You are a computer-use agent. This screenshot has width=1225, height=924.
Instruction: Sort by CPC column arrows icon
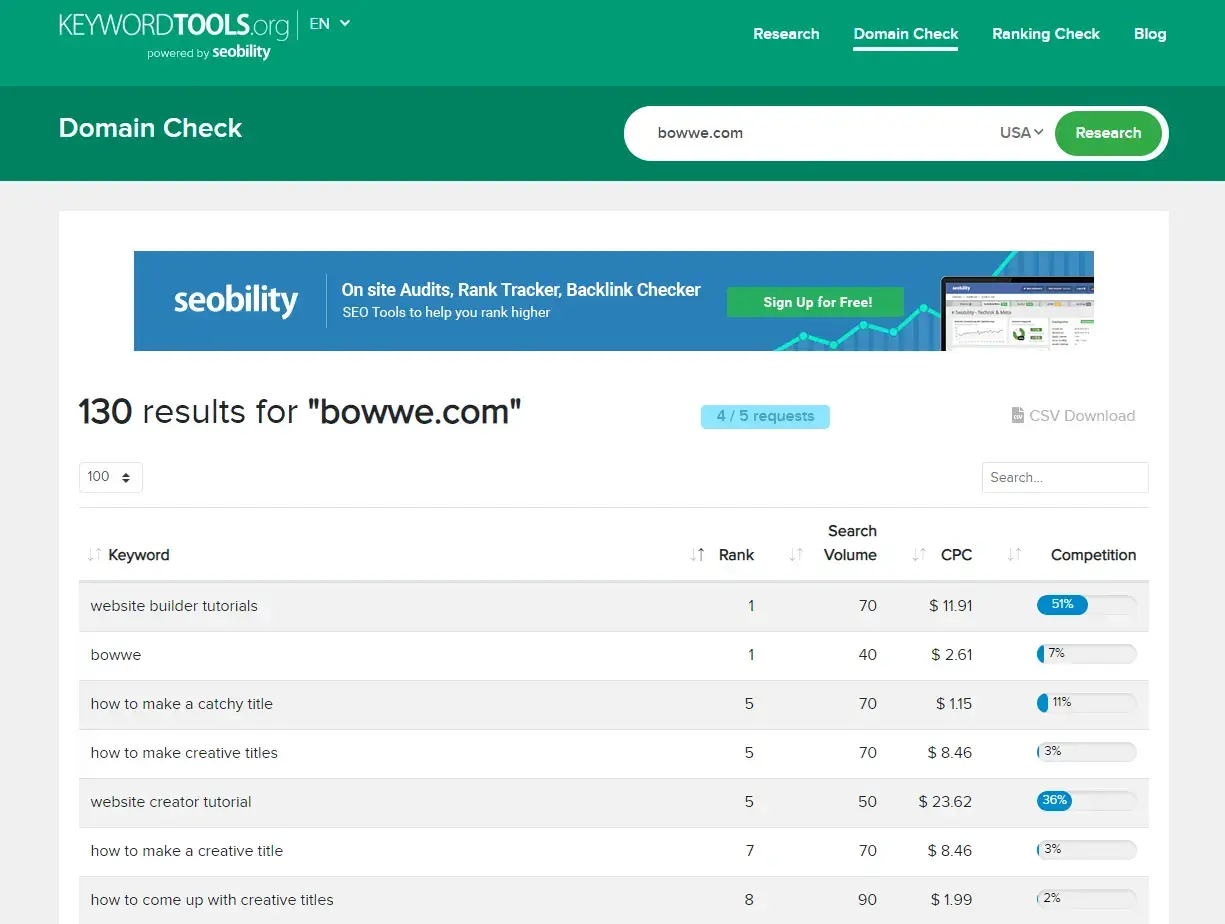pyautogui.click(x=920, y=555)
